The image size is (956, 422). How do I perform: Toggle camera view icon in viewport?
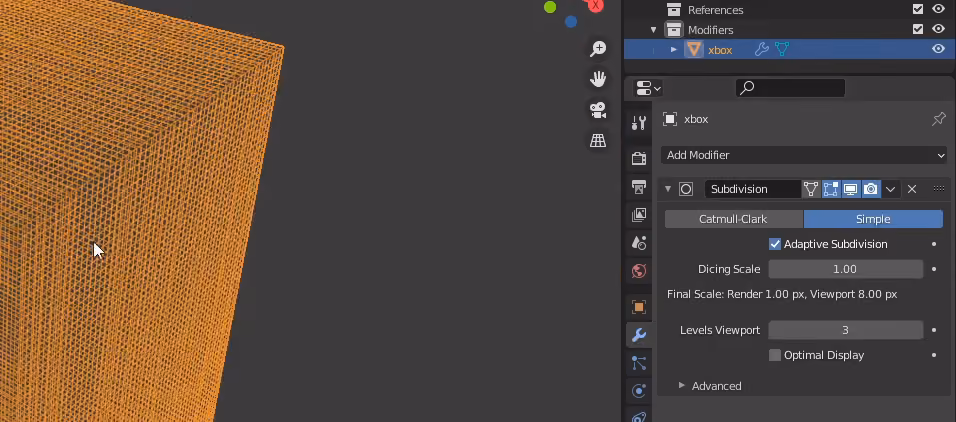[598, 110]
